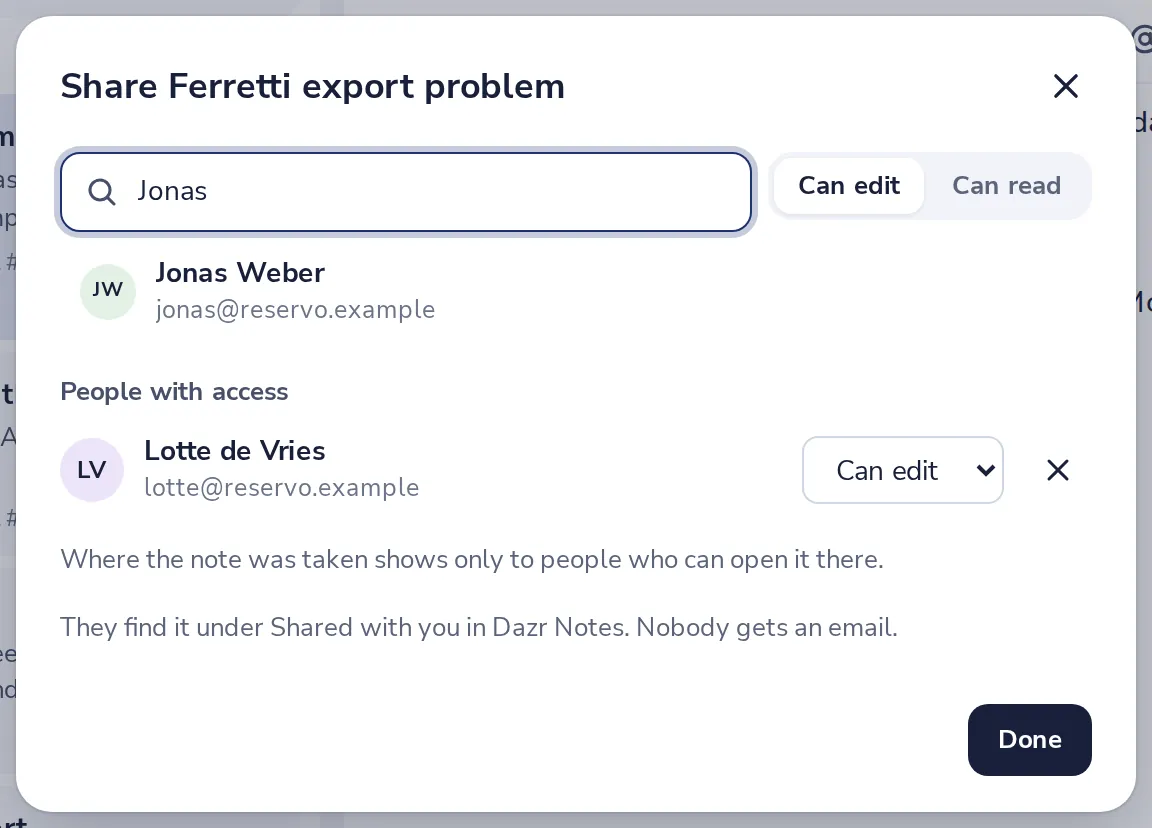The height and width of the screenshot is (828, 1152).
Task: Click the lotte@reservo.example email address
Action: click(281, 487)
